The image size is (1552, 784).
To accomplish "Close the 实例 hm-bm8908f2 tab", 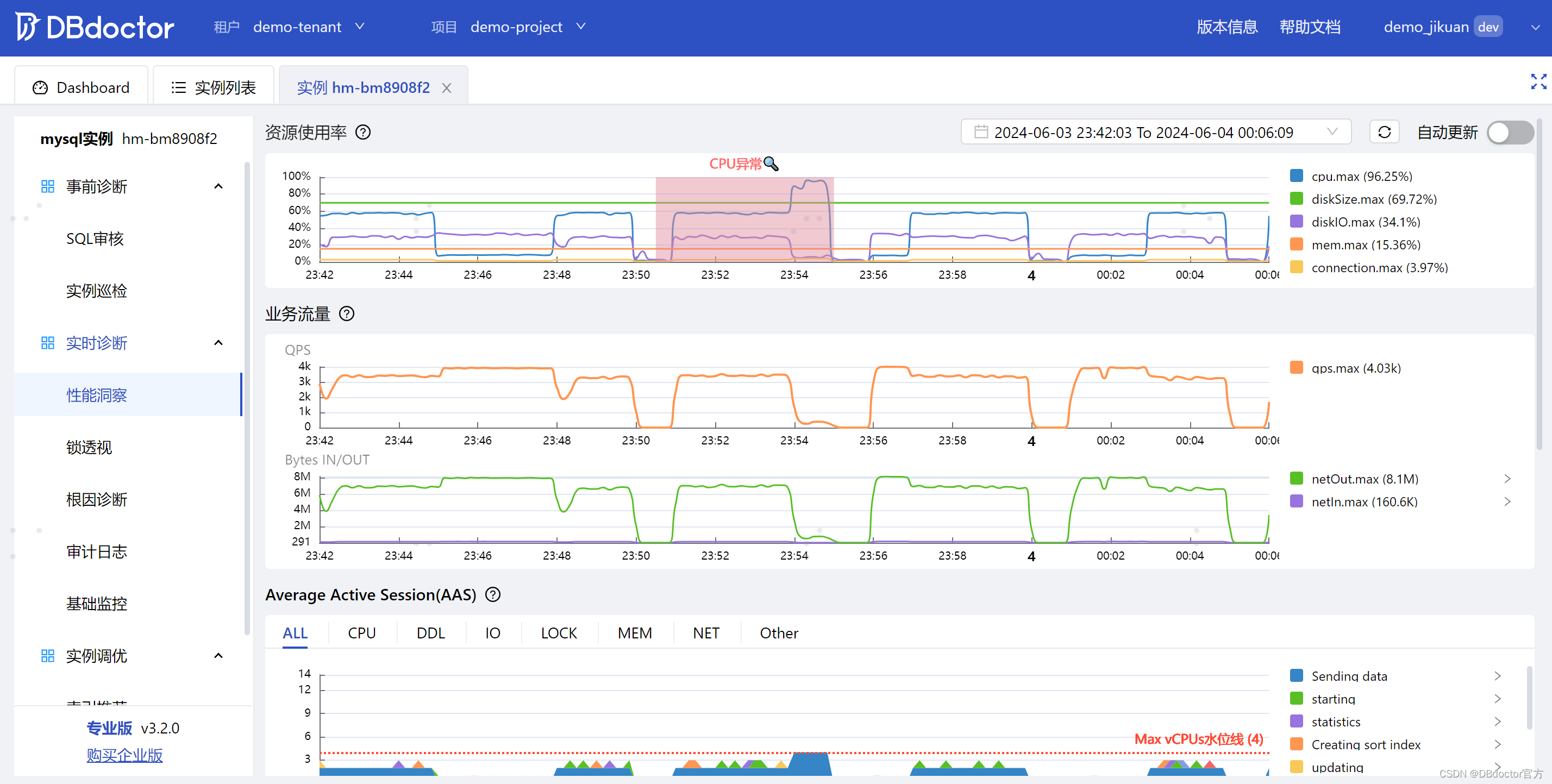I will click(x=447, y=88).
